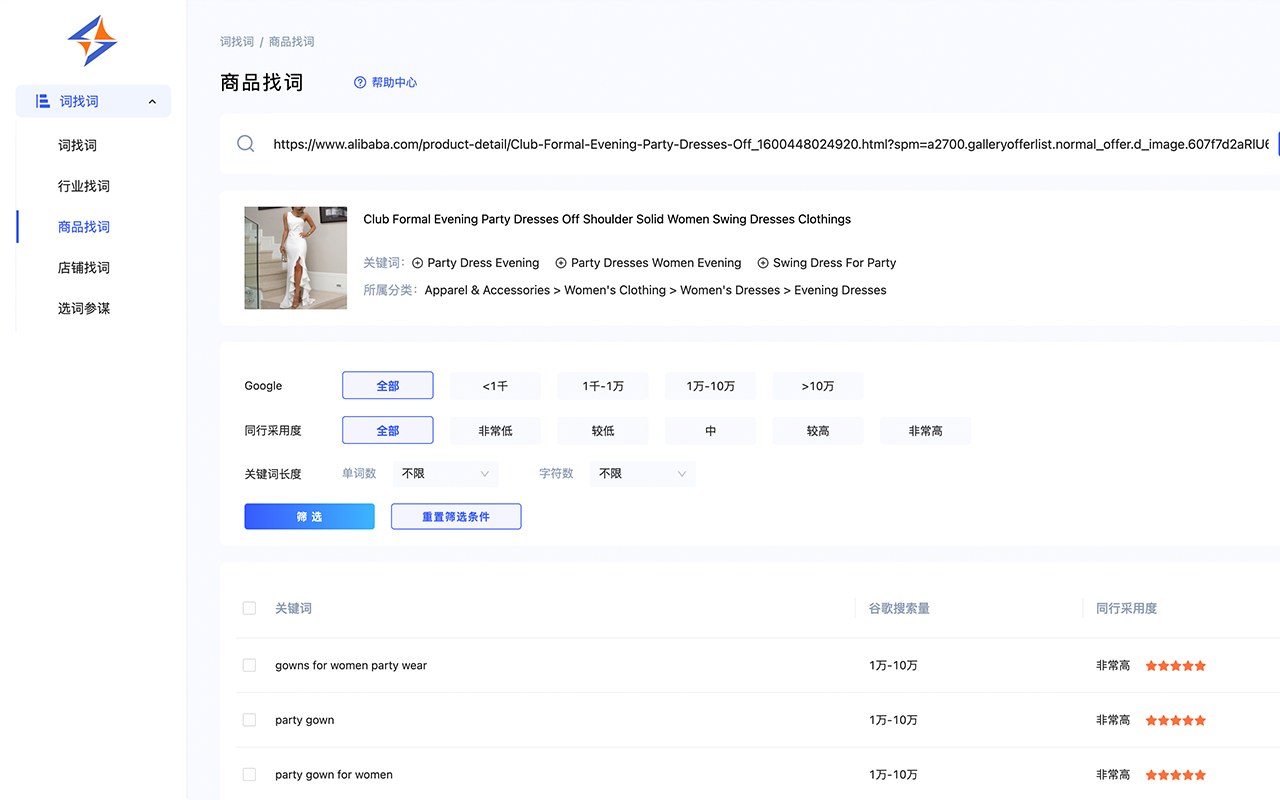Viewport: 1280px width, 800px height.
Task: Click the help question-mark icon beside 帮助中心
Action: pyautogui.click(x=360, y=82)
